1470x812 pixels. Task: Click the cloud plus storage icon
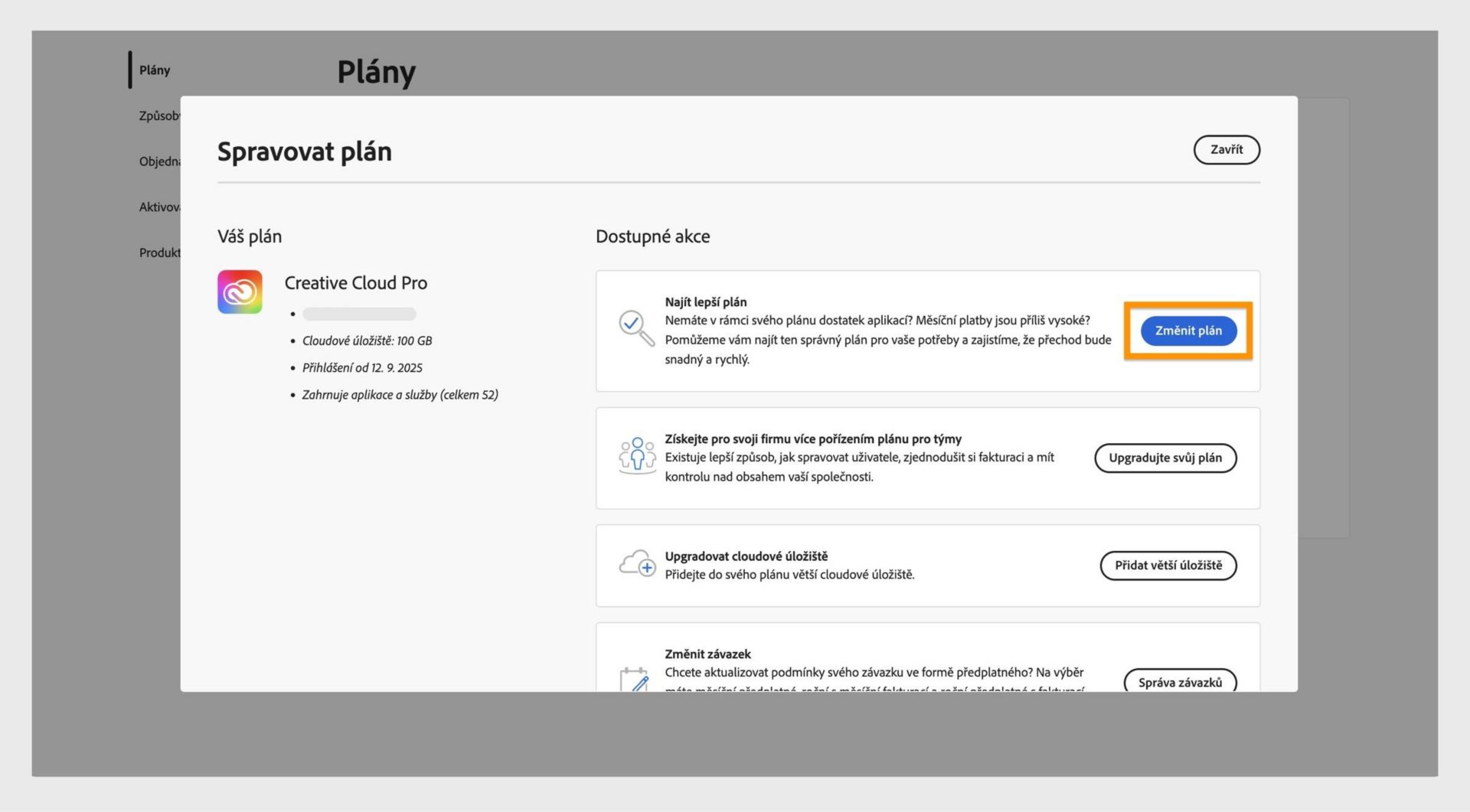tap(637, 564)
